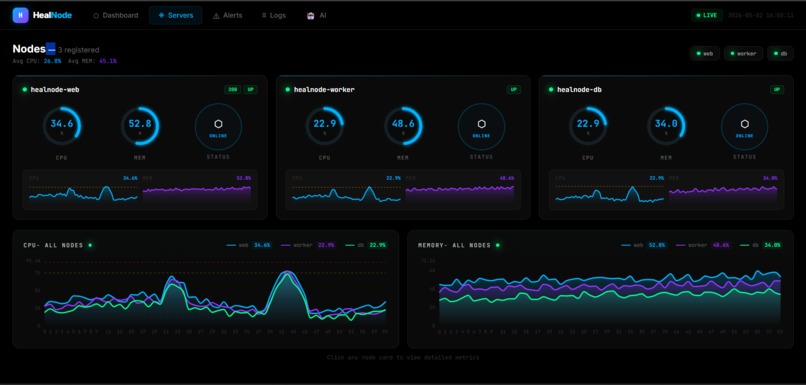Image resolution: width=806 pixels, height=385 pixels.
Task: Toggle the web node filter chip
Action: click(x=705, y=53)
